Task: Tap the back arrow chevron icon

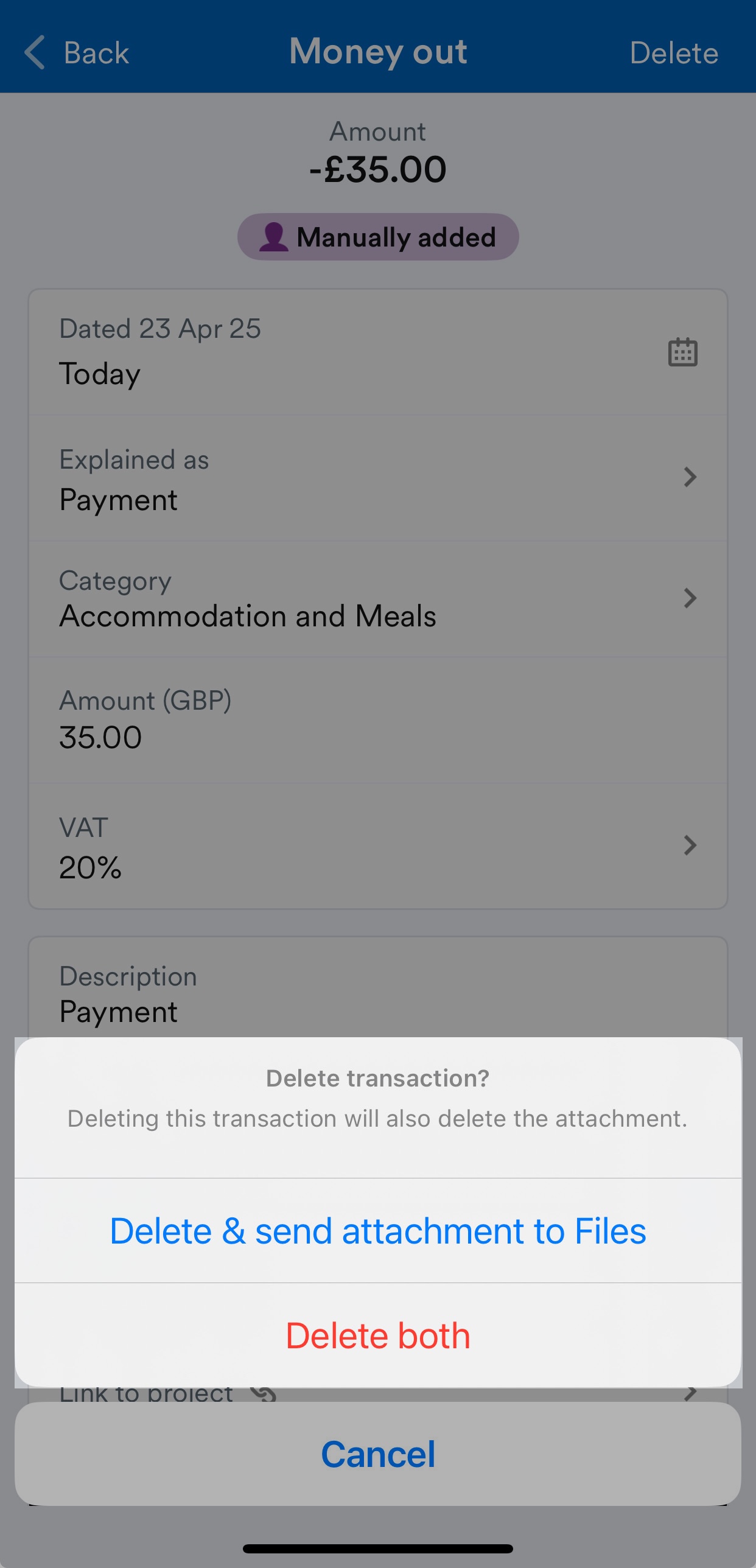Action: pyautogui.click(x=35, y=52)
